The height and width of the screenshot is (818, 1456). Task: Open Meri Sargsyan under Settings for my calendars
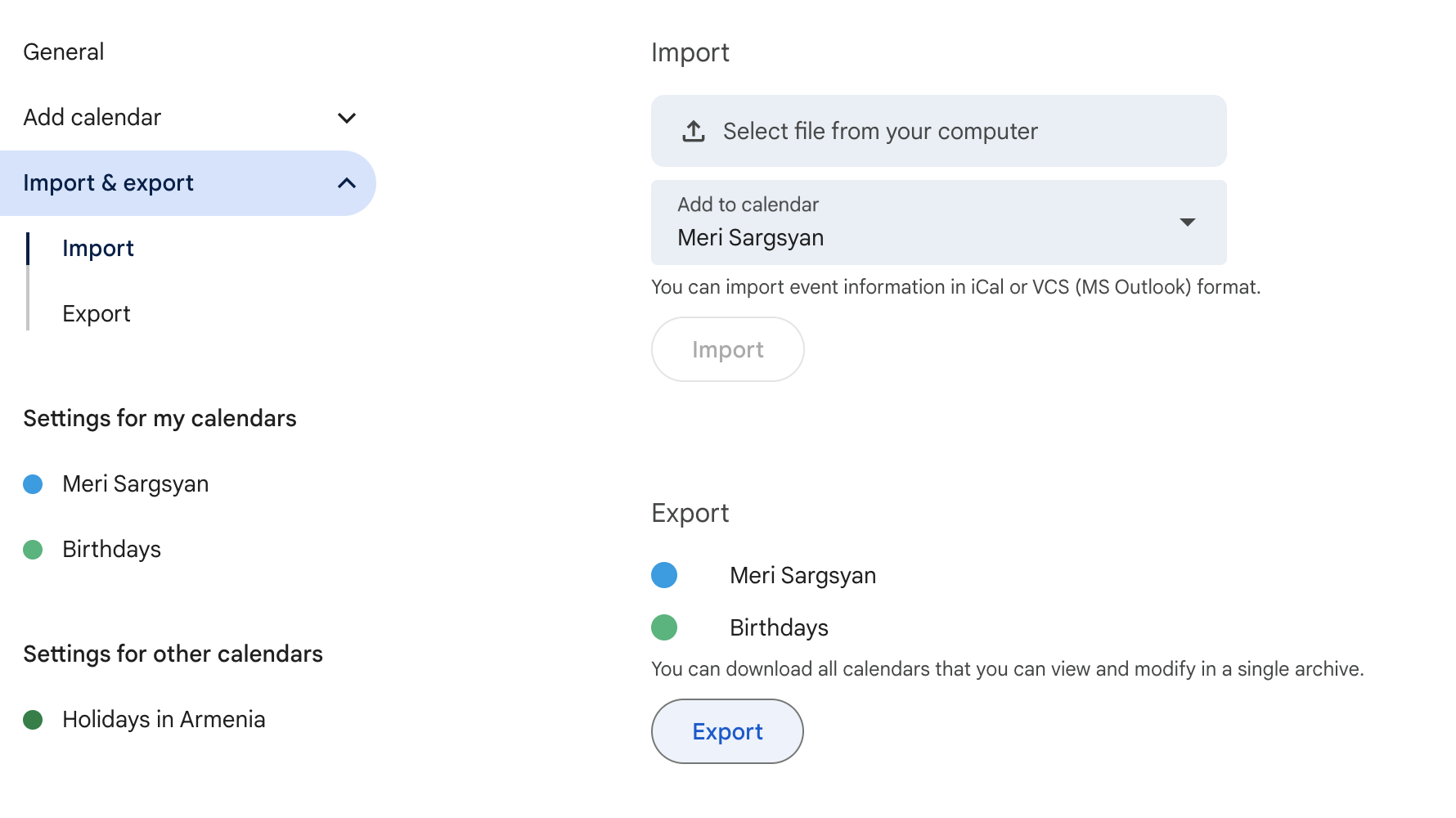click(x=136, y=484)
